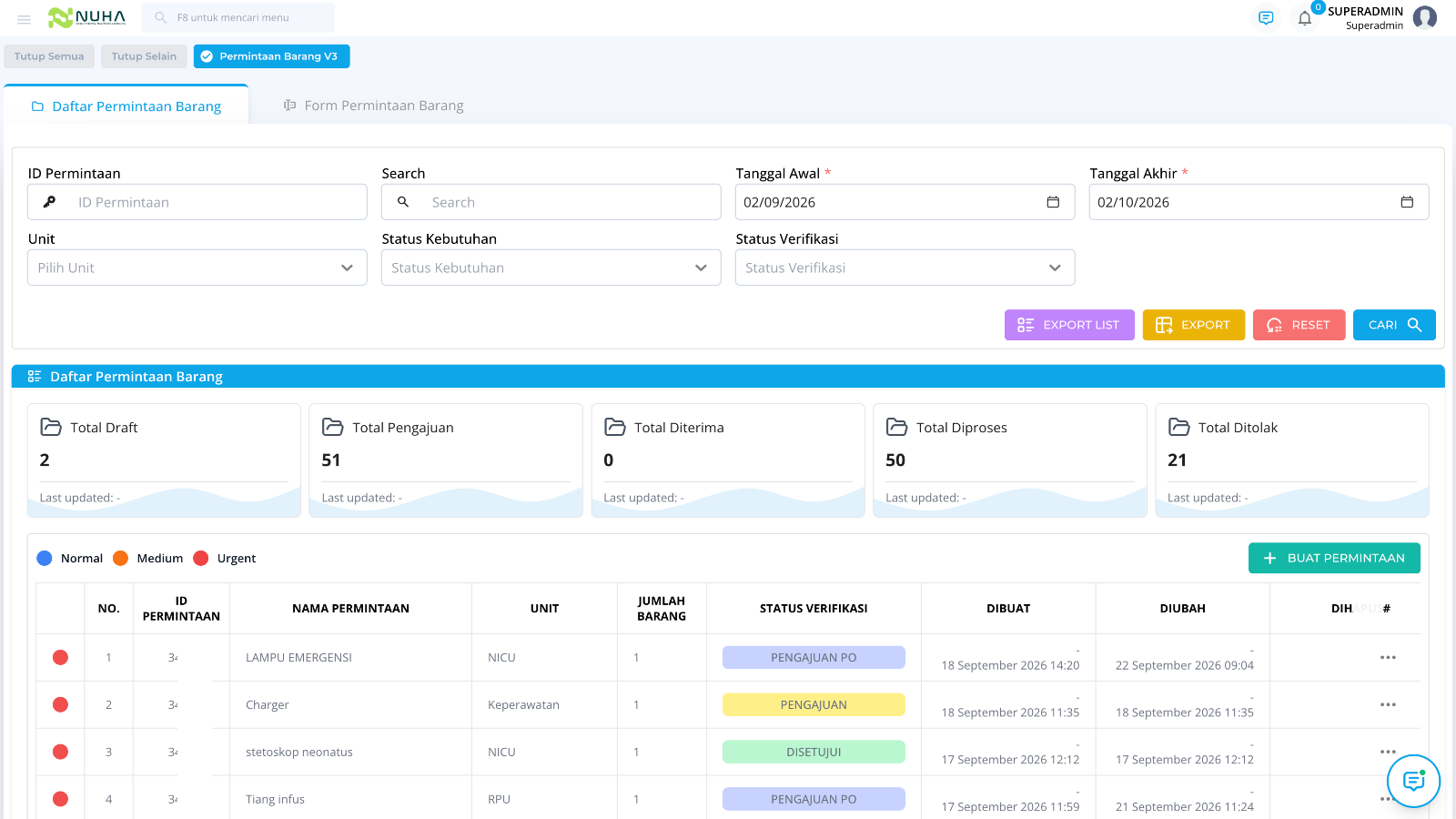Click the CARI search button
1456x819 pixels.
pos(1394,325)
